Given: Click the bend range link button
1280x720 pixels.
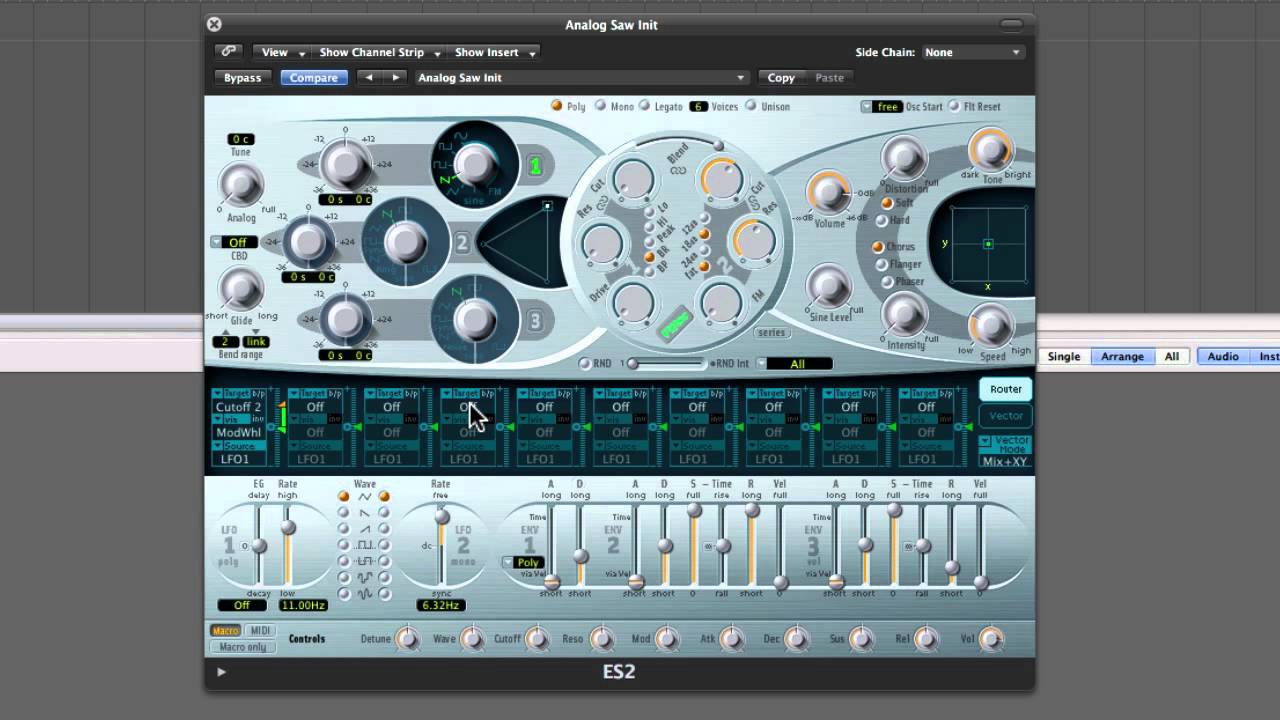Looking at the screenshot, I should (x=256, y=342).
